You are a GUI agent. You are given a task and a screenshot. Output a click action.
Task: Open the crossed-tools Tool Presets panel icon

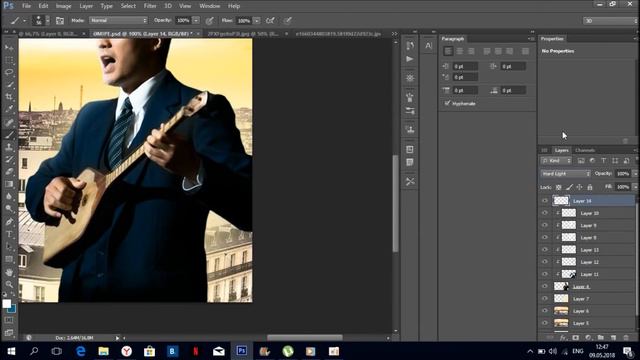pos(410,181)
